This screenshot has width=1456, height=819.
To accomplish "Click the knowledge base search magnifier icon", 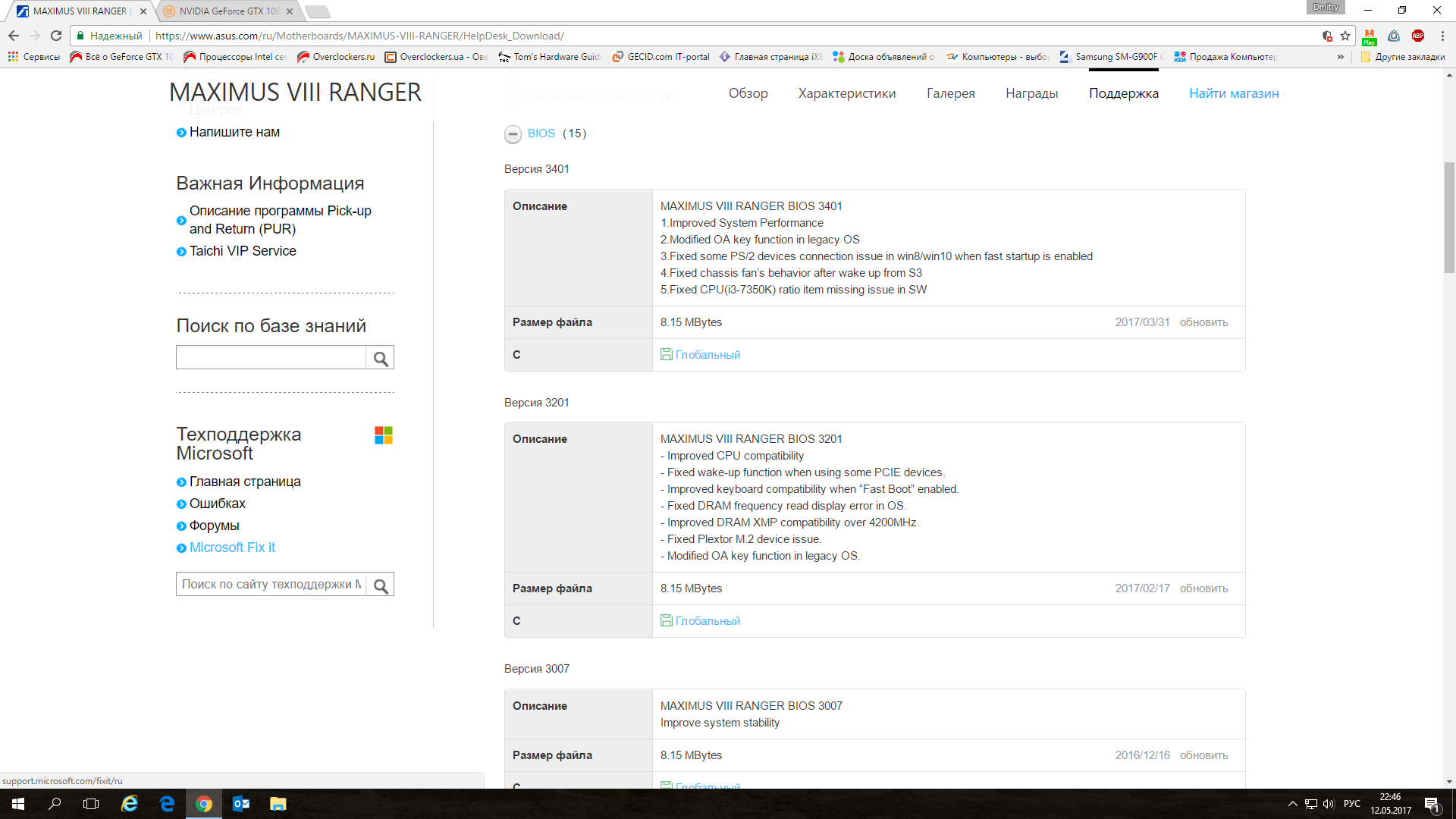I will [381, 358].
